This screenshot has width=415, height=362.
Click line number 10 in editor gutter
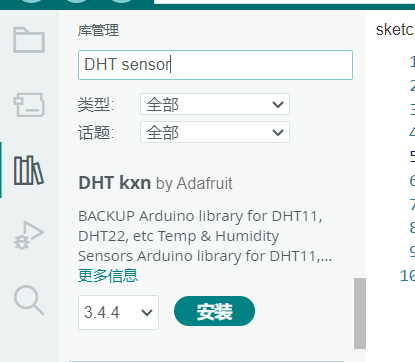tap(407, 276)
